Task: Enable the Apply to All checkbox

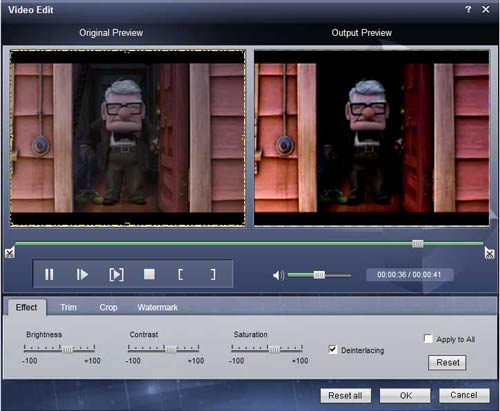Action: pos(428,338)
